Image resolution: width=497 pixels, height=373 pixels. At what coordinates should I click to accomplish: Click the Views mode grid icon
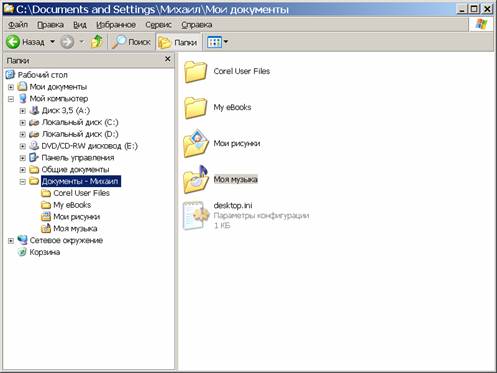coord(214,42)
